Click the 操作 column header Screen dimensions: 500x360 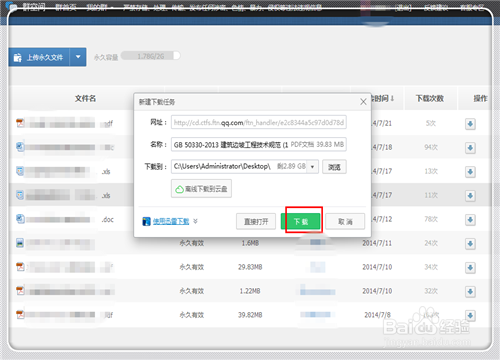pyautogui.click(x=480, y=98)
